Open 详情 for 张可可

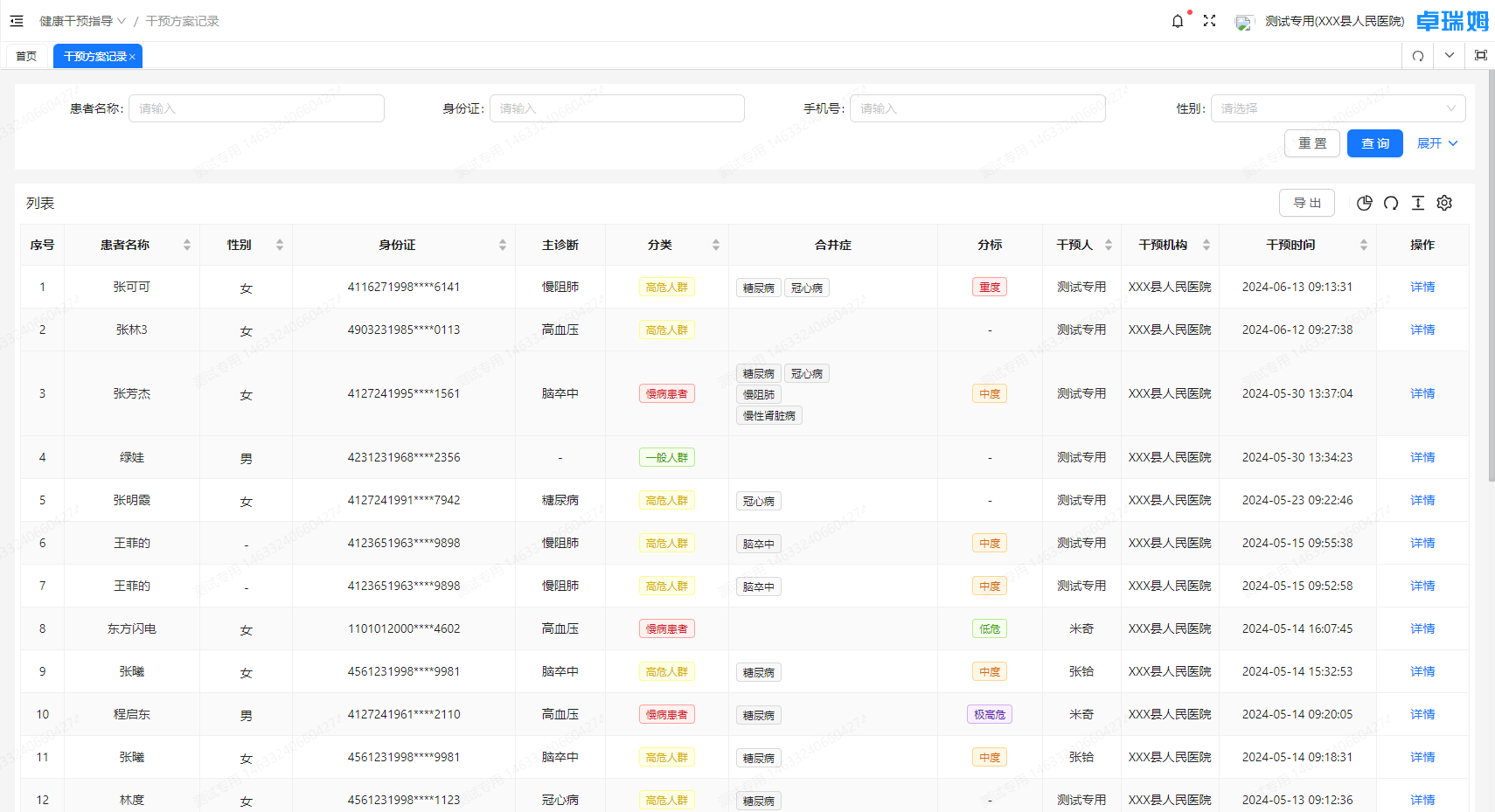pyautogui.click(x=1422, y=287)
